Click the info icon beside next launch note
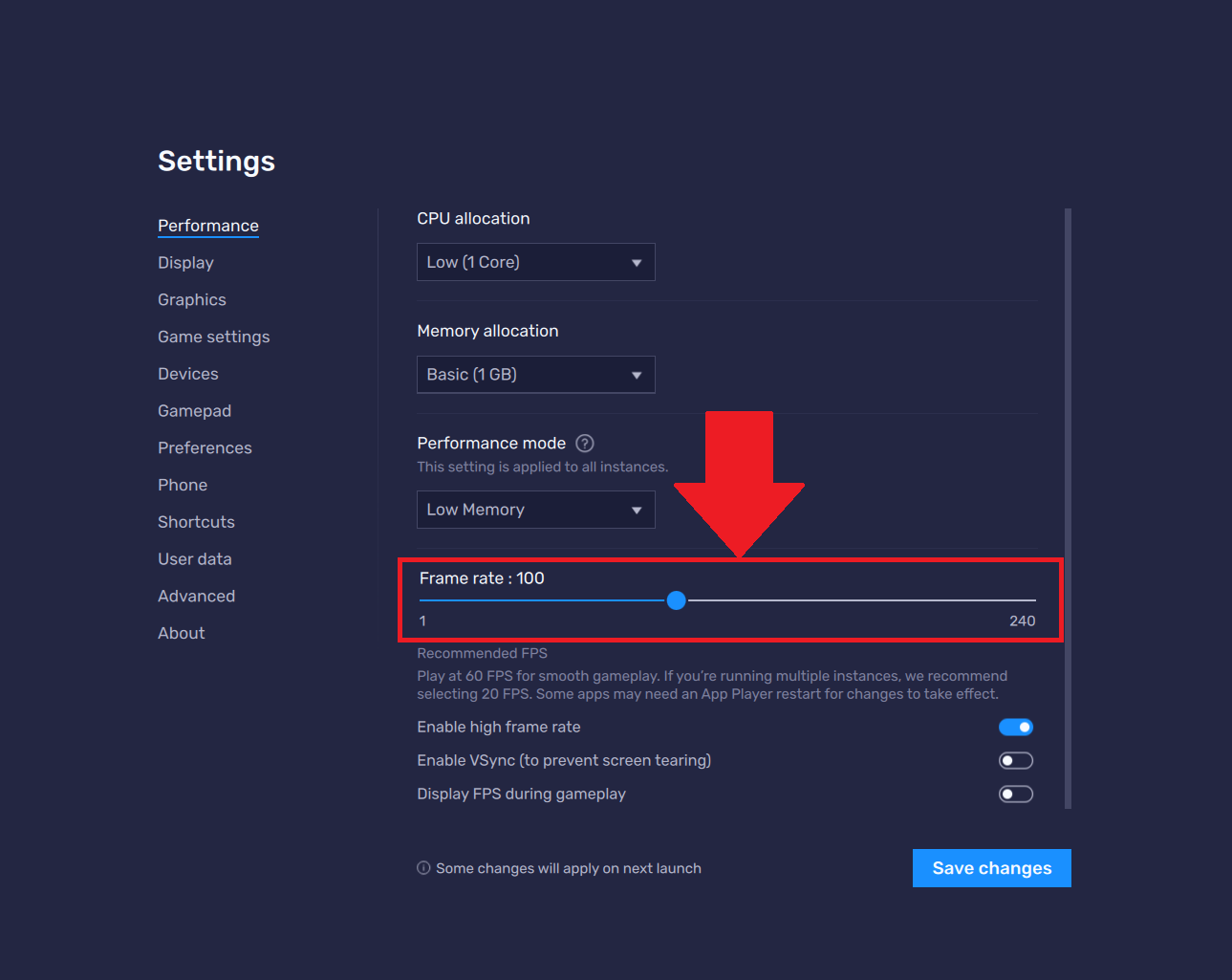The width and height of the screenshot is (1232, 980). click(x=423, y=868)
